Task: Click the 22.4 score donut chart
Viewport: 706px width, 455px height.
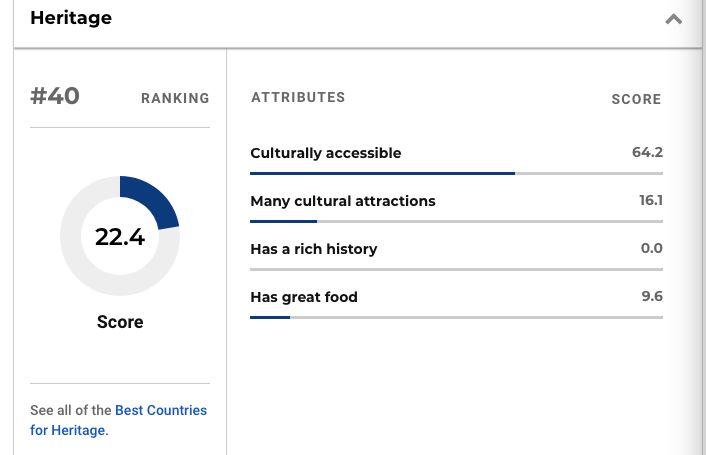Action: click(120, 236)
